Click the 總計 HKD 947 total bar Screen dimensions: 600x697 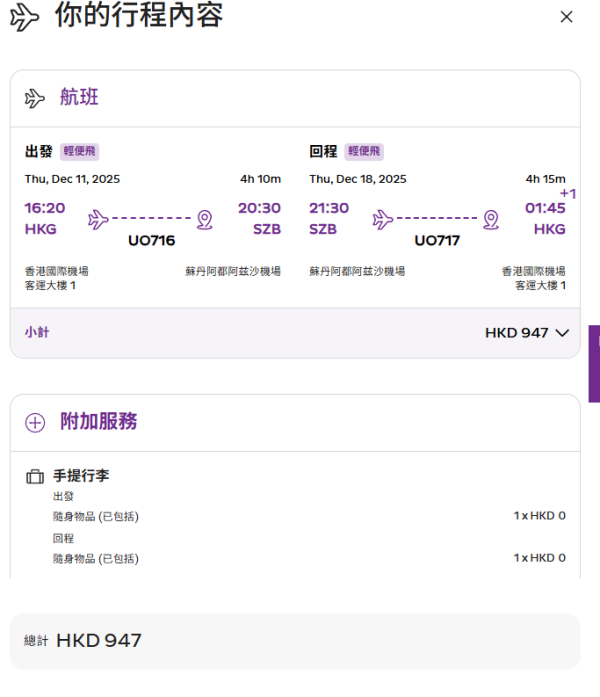point(295,641)
